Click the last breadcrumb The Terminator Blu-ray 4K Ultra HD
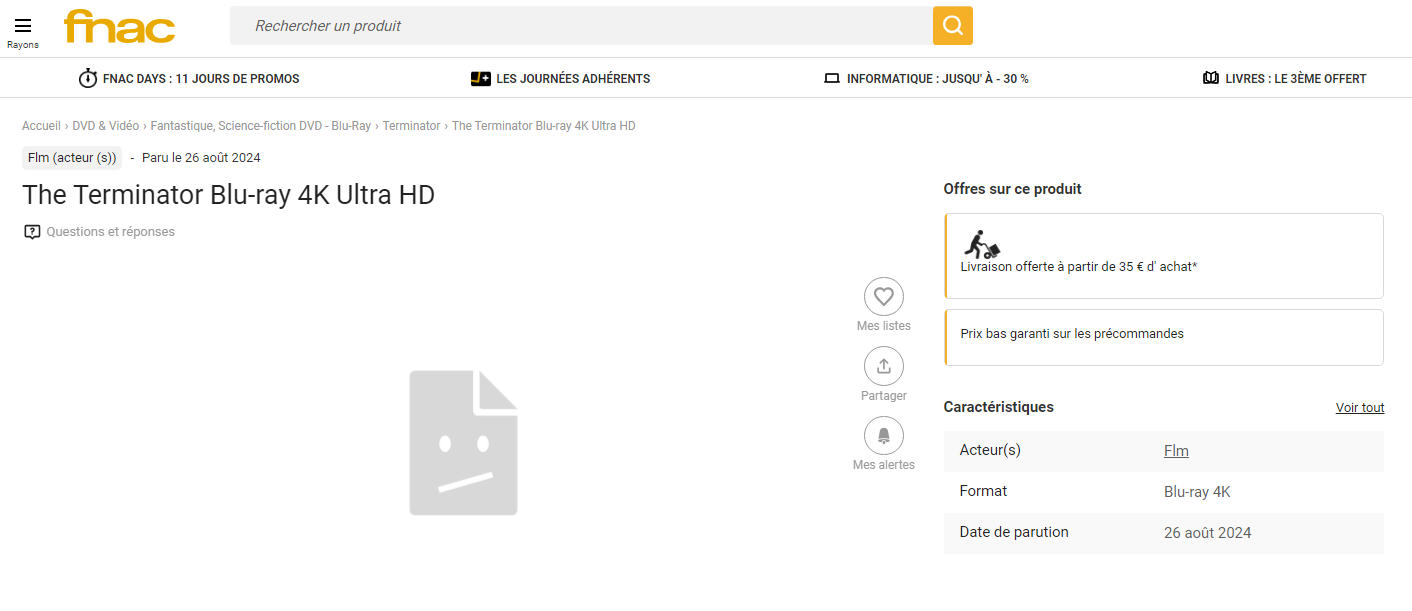The image size is (1412, 611). [x=544, y=126]
